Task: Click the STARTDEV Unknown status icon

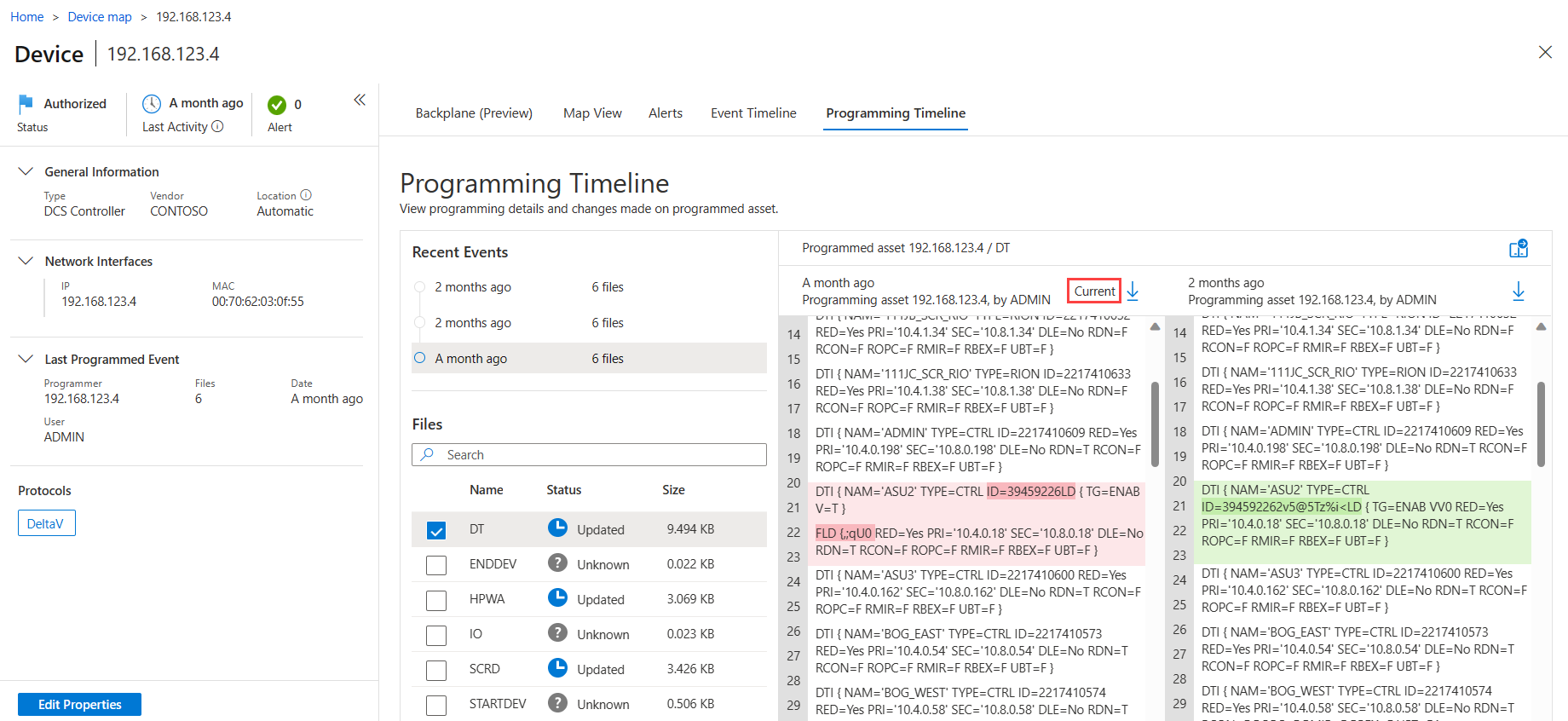Action: click(557, 703)
